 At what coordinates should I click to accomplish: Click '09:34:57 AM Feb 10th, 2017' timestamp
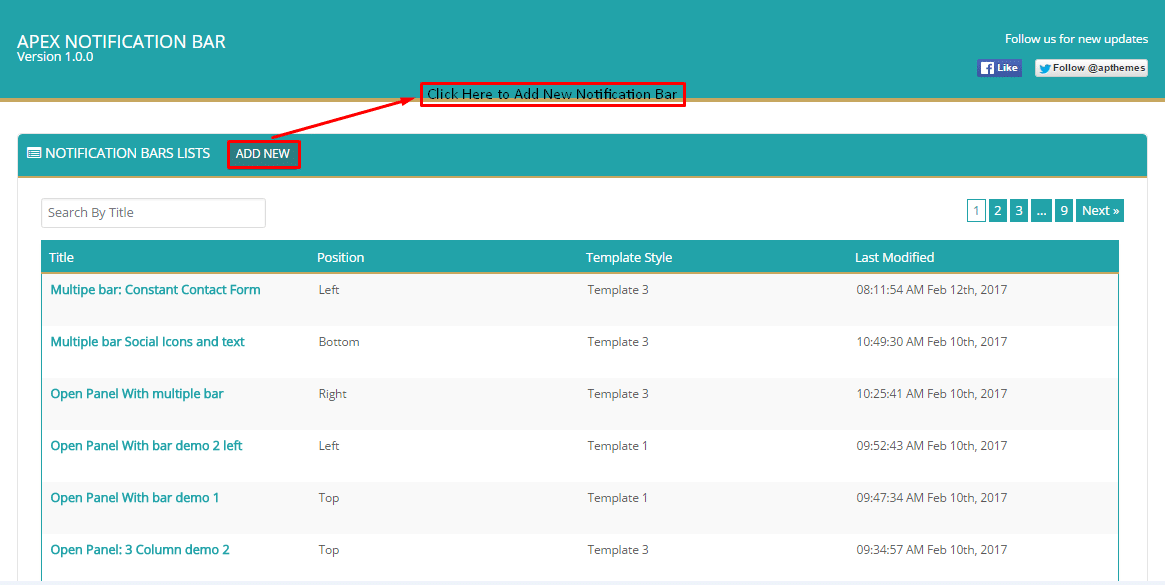[x=932, y=550]
